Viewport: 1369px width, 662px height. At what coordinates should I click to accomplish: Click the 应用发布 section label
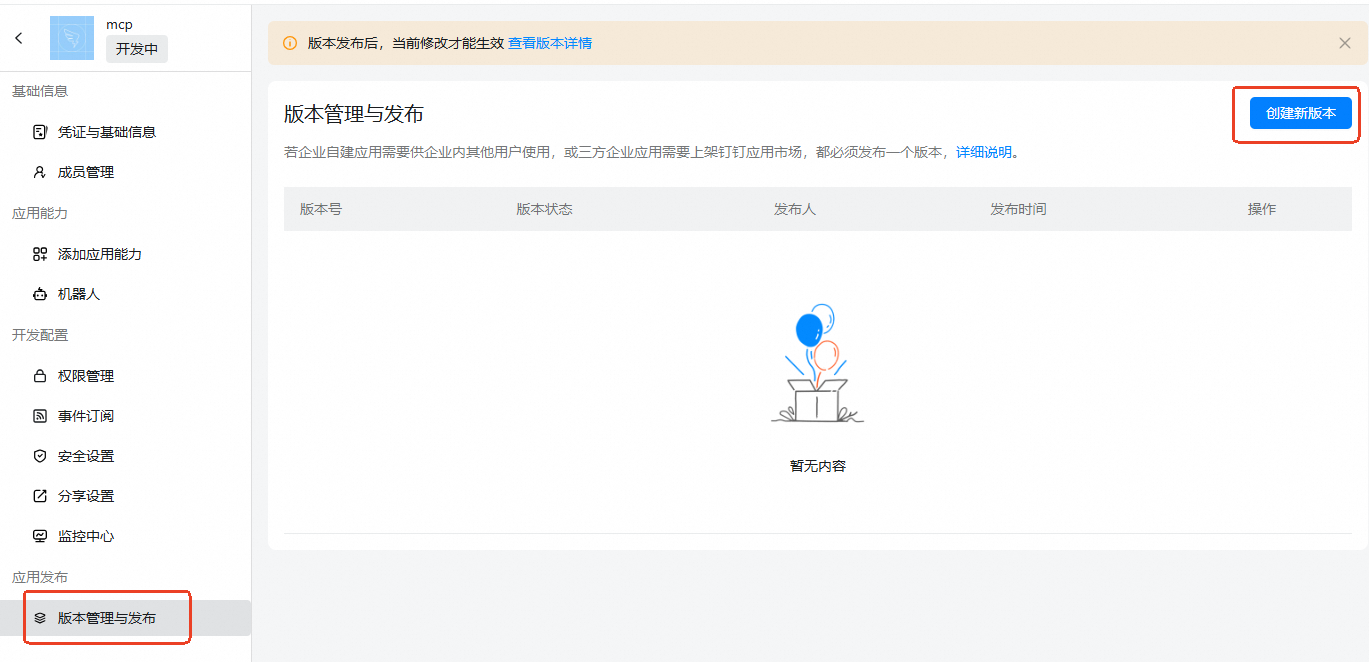tap(40, 577)
